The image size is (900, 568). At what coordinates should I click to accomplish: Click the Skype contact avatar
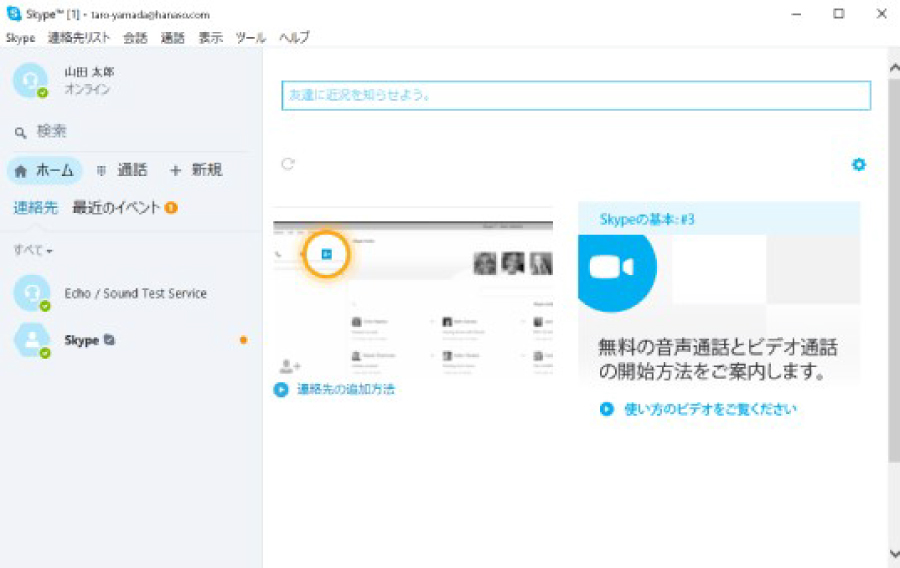point(32,341)
